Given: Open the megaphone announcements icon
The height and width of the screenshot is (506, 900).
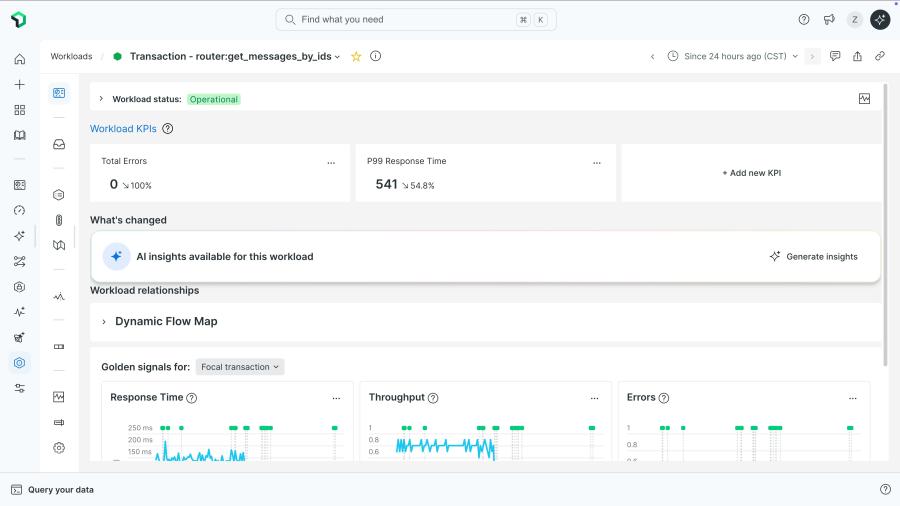Looking at the screenshot, I should coord(829,20).
